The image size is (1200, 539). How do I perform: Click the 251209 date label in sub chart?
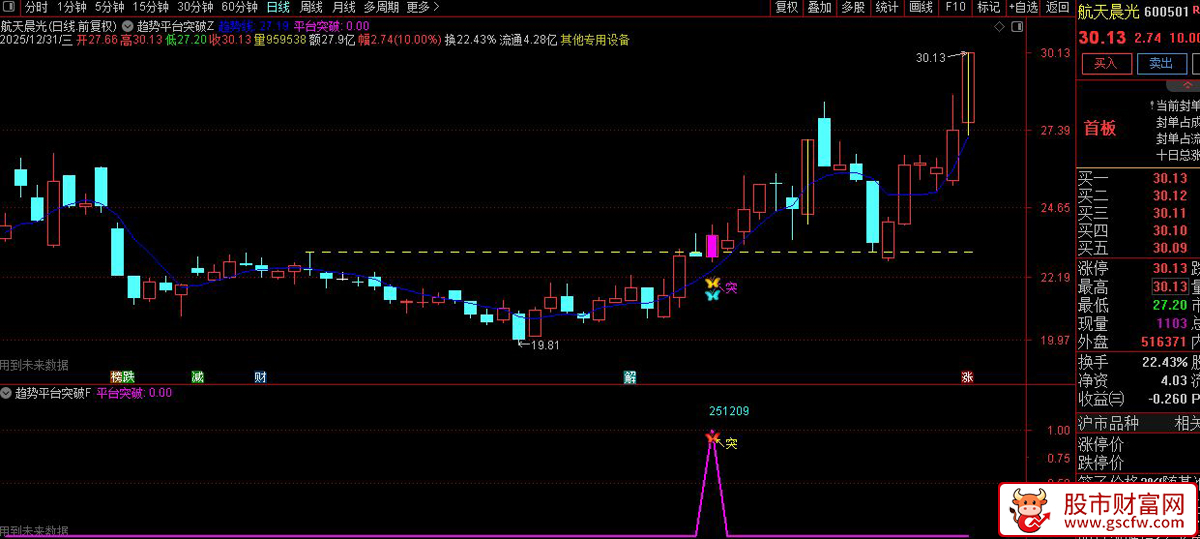click(730, 411)
